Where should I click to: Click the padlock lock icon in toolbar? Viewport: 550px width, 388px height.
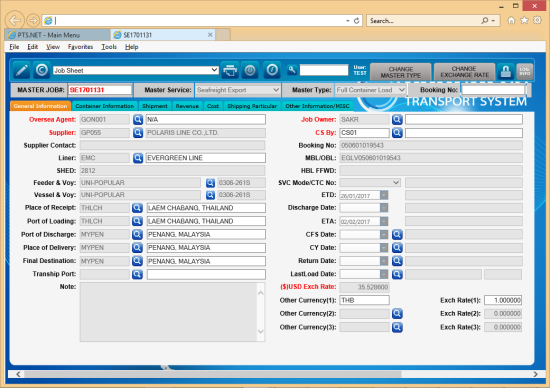pyautogui.click(x=505, y=71)
